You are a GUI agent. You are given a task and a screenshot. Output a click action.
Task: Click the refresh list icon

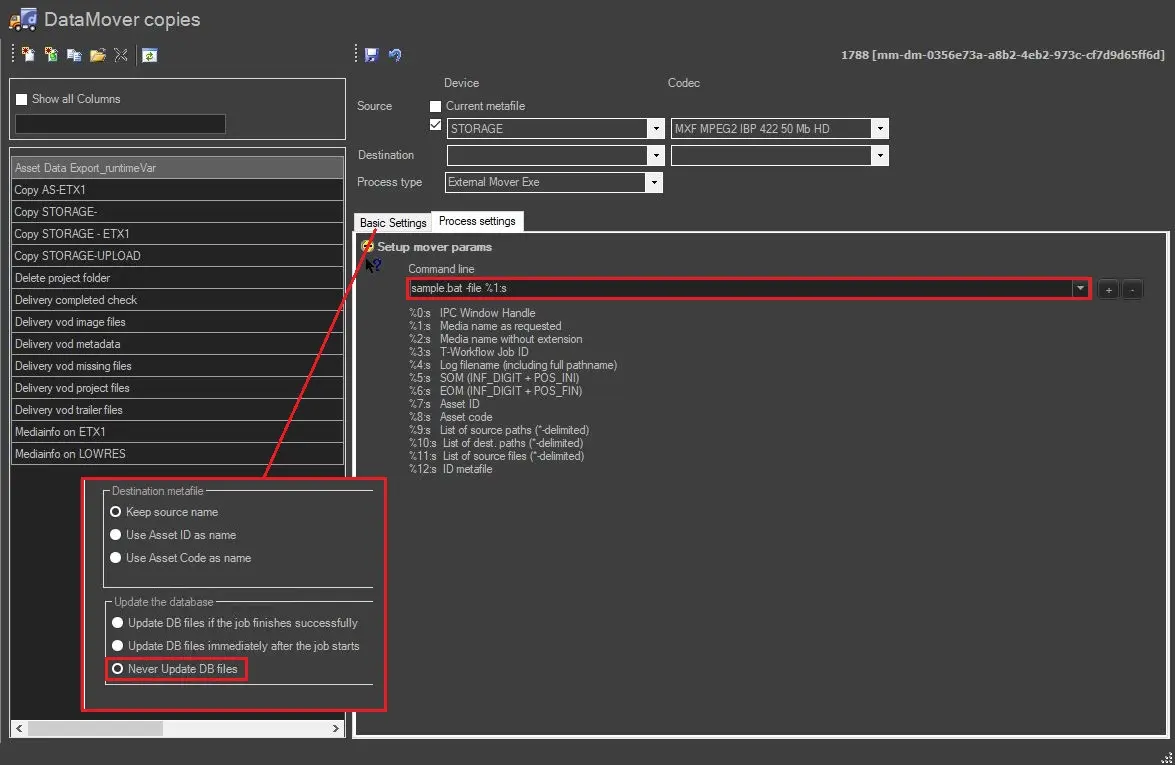pyautogui.click(x=149, y=55)
